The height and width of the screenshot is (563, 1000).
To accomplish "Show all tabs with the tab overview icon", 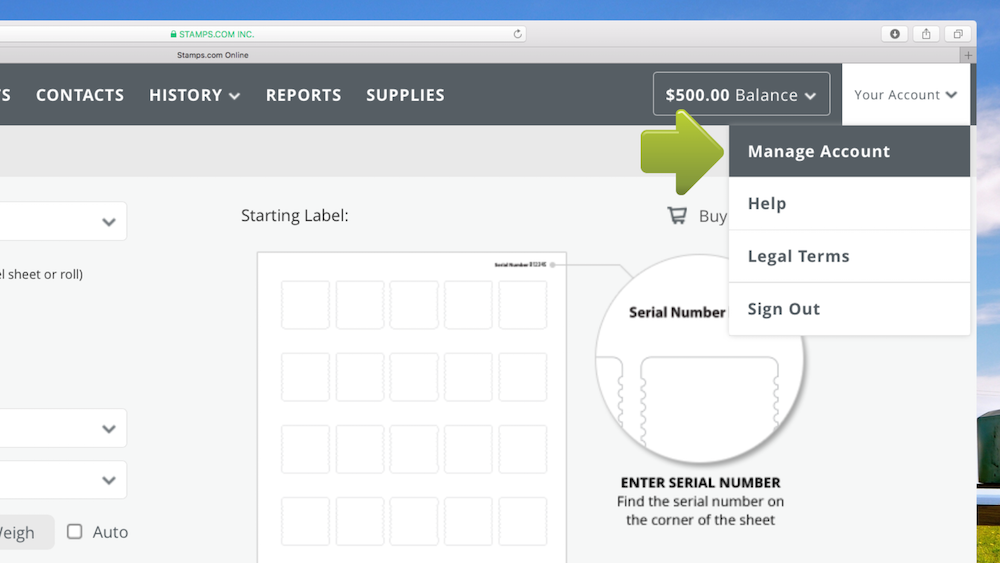I will [958, 34].
